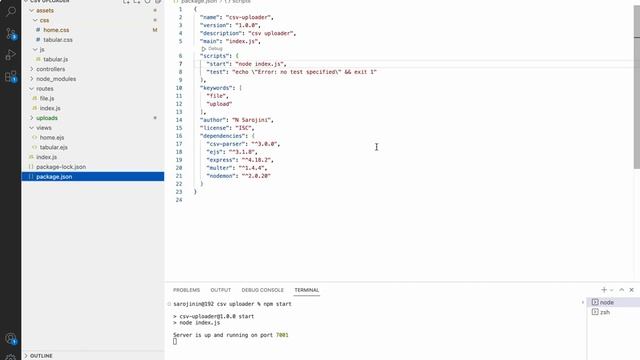Switch to the OUTPUT tab
Viewport: 640px width, 360px height.
pos(220,290)
